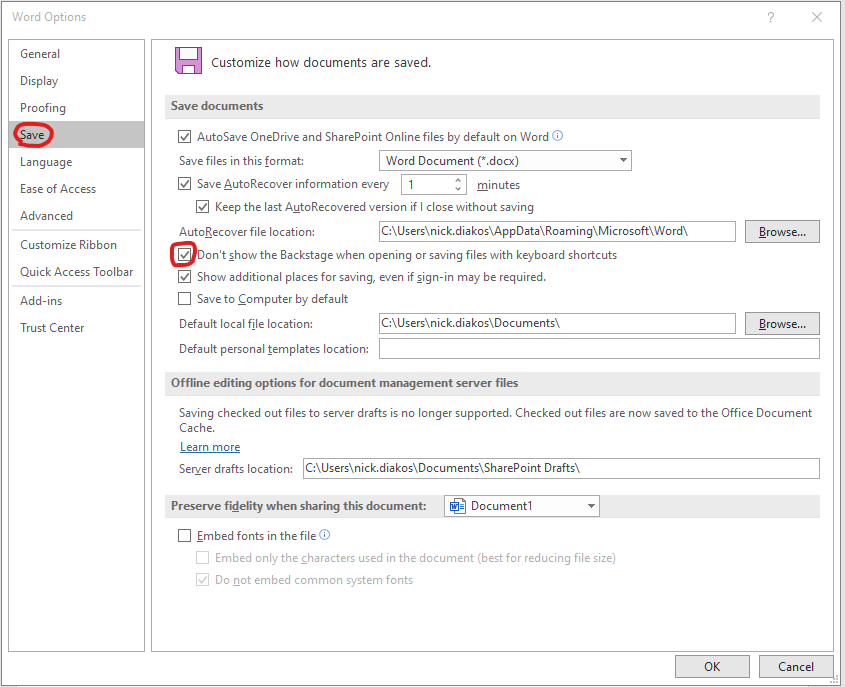Disable Show additional places for saving
Image resolution: width=845 pixels, height=687 pixels.
tap(185, 277)
